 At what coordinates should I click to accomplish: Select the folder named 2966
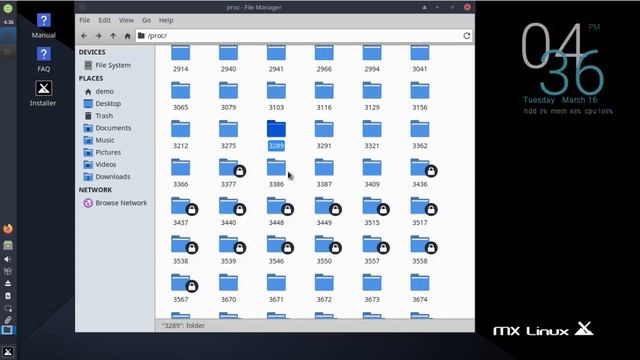(x=324, y=58)
